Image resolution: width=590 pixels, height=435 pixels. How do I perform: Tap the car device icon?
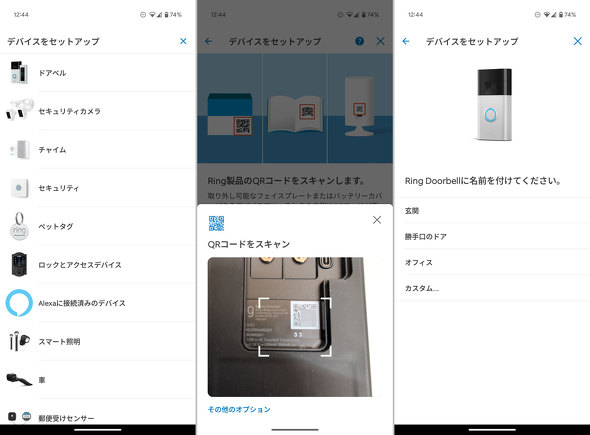point(19,379)
